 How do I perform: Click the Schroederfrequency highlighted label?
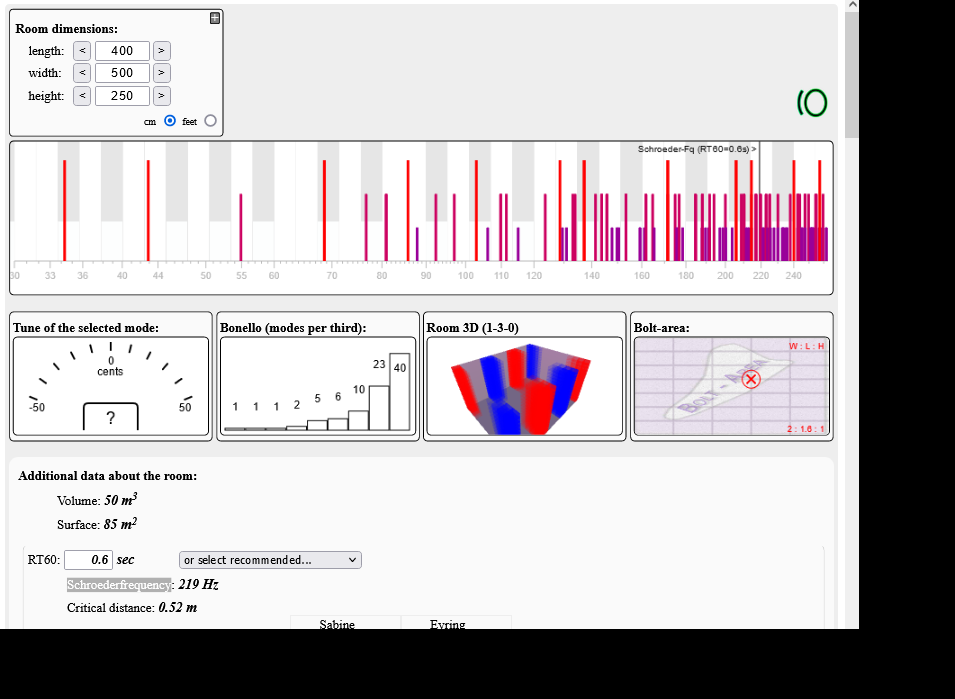[x=119, y=585]
